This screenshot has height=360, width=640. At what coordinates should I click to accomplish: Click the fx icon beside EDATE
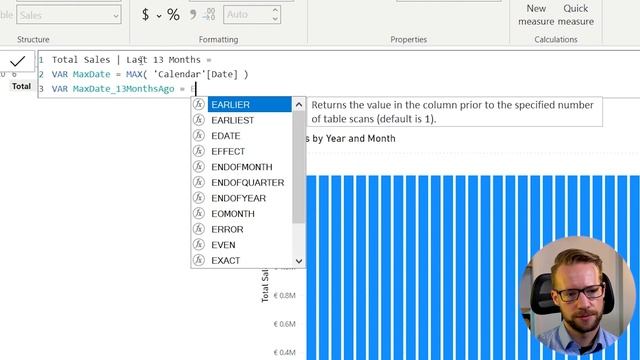tap(199, 135)
